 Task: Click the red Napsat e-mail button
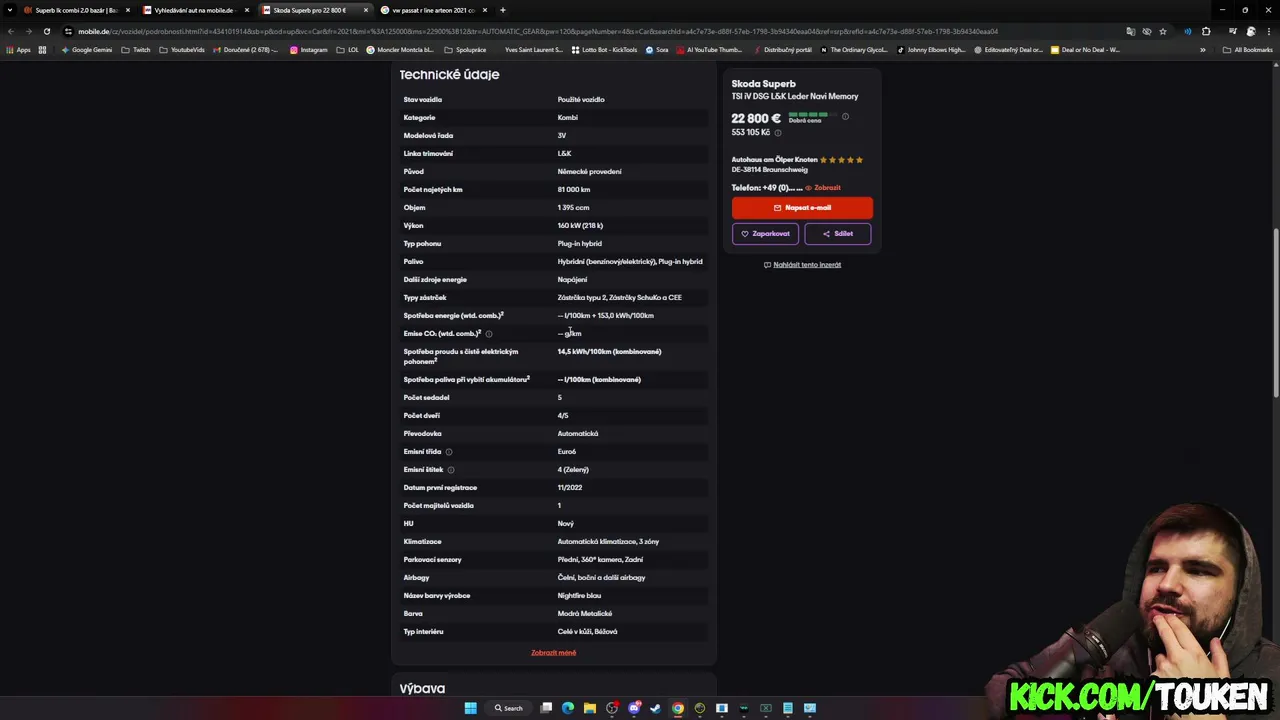point(802,208)
